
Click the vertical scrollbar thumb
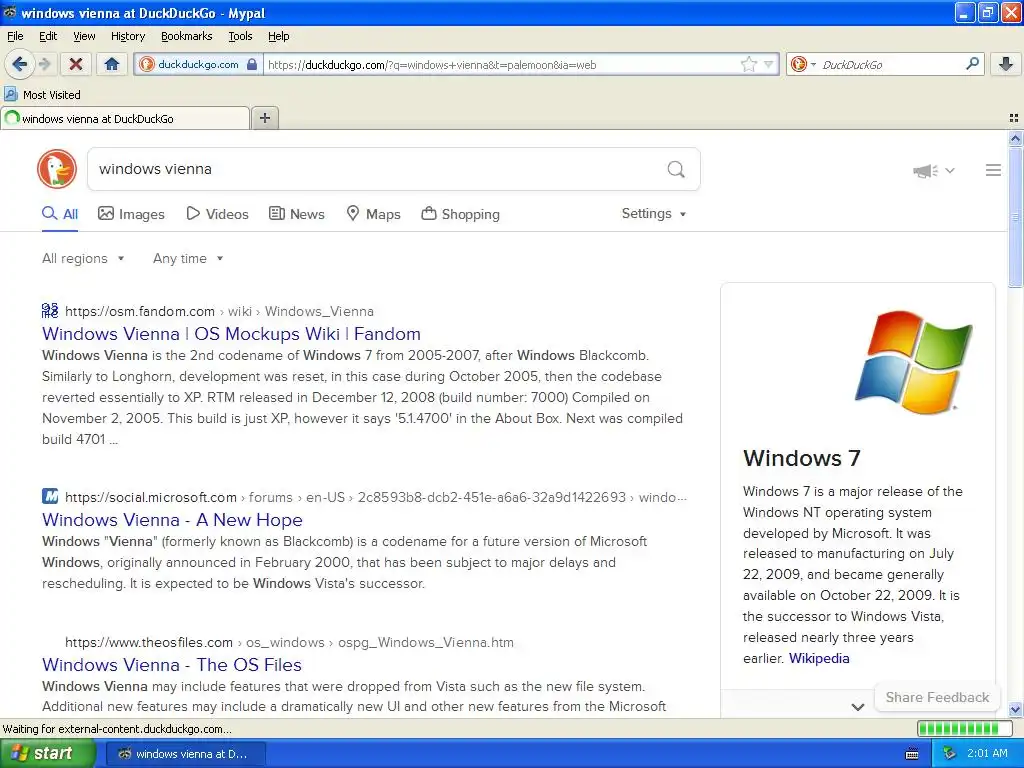pyautogui.click(x=1015, y=217)
